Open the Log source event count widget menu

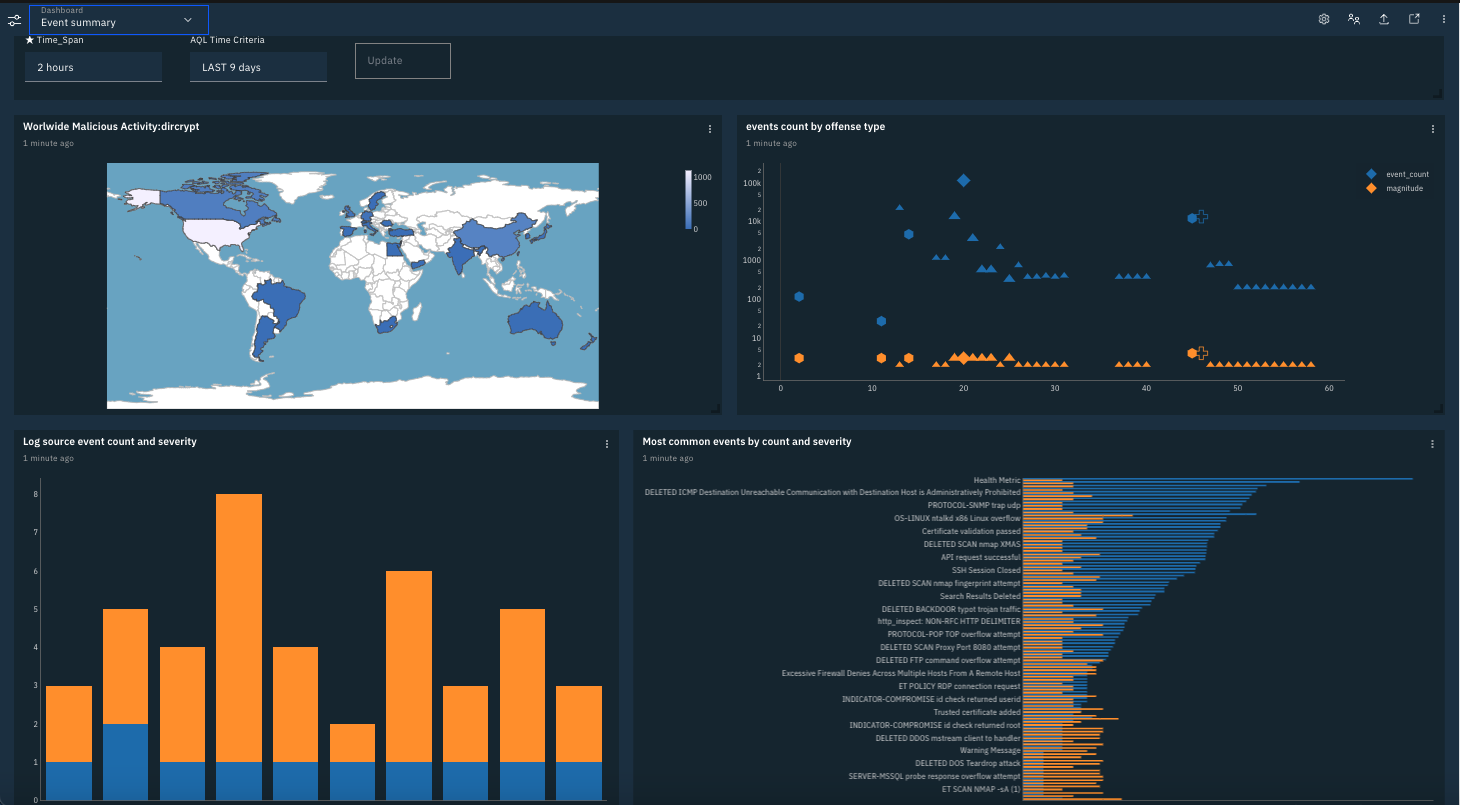coord(606,443)
